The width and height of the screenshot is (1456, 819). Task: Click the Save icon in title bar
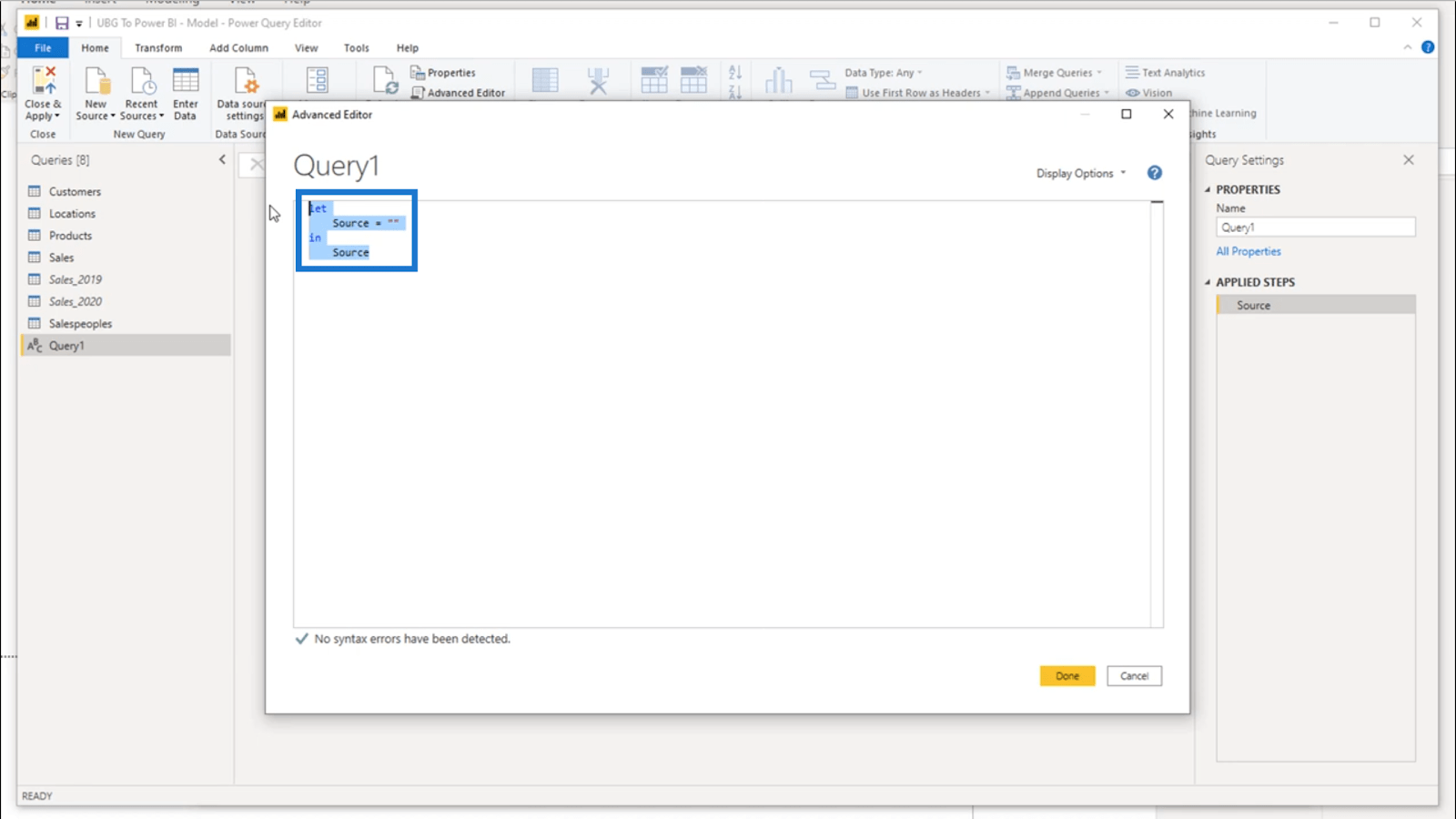(62, 23)
